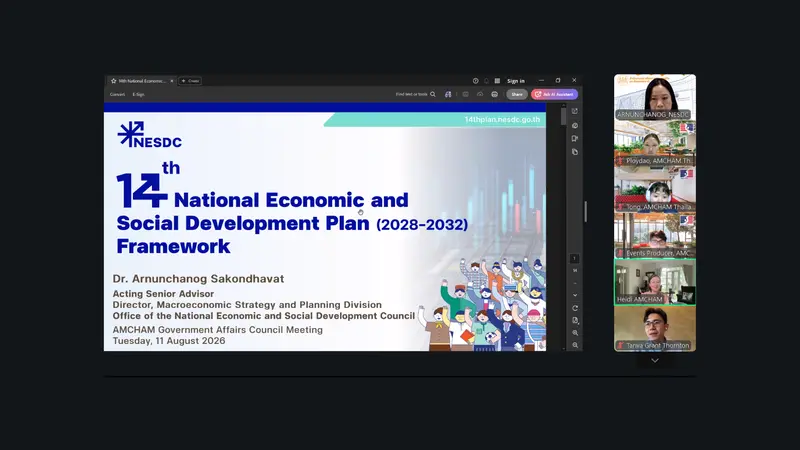The height and width of the screenshot is (450, 800).
Task: Select ARUNCHANOG_NESDC participant video tile
Action: (x=655, y=97)
